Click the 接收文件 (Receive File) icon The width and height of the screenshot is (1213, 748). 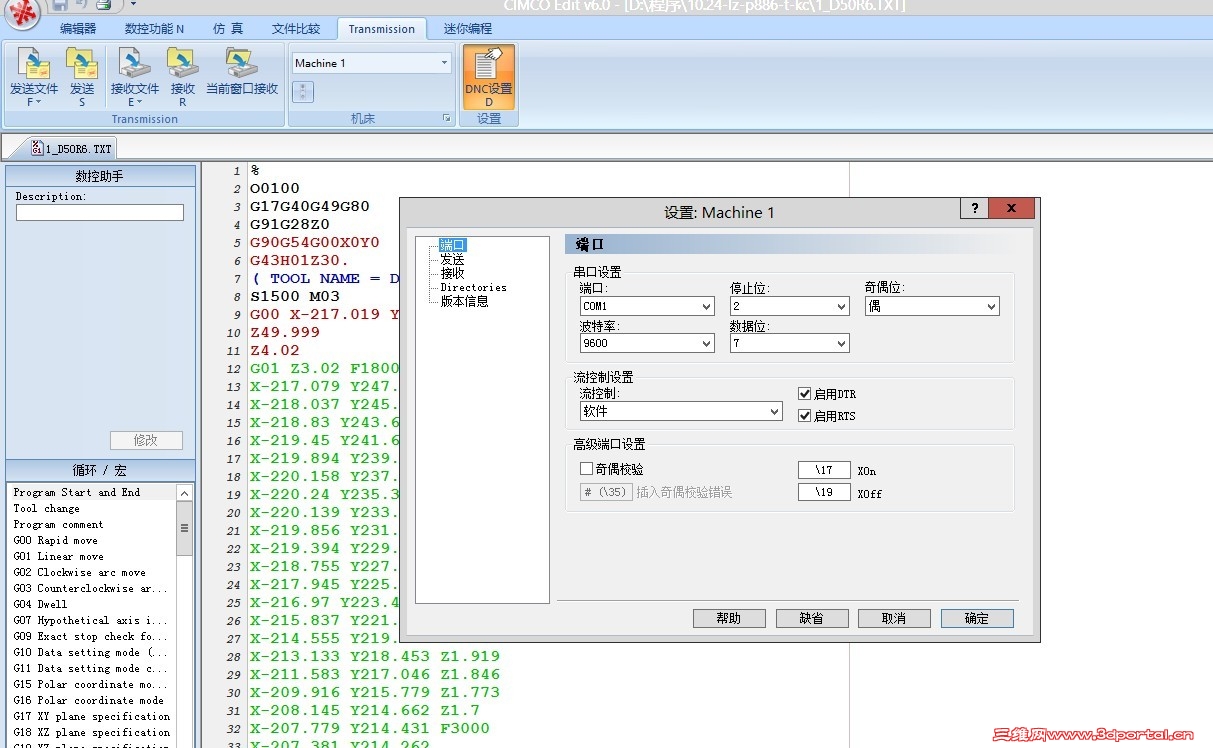pyautogui.click(x=134, y=63)
